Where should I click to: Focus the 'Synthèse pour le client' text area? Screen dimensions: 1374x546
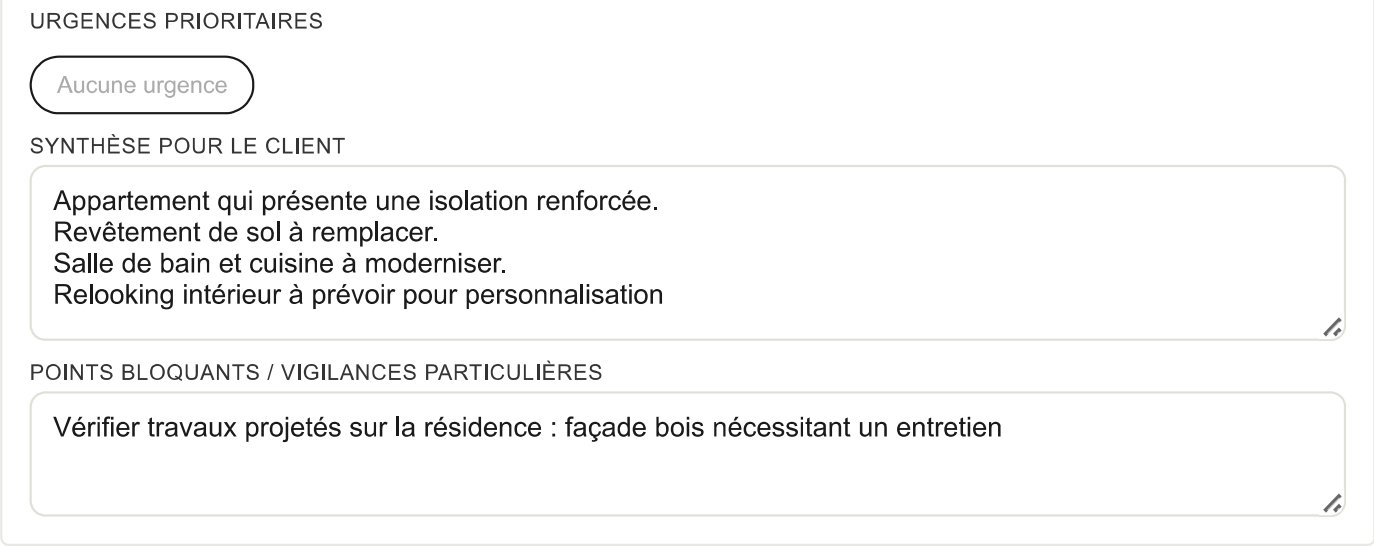tap(688, 253)
